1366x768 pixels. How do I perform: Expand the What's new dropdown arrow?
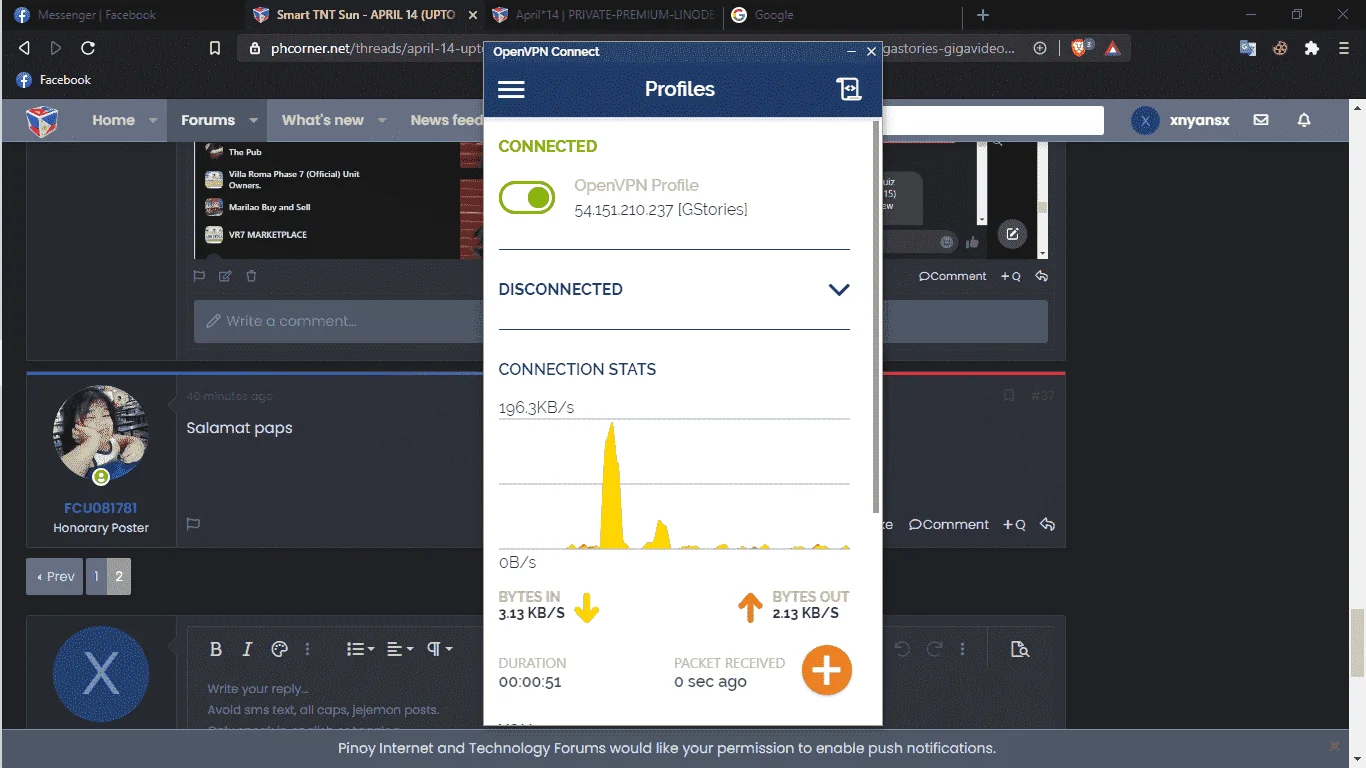click(x=382, y=121)
